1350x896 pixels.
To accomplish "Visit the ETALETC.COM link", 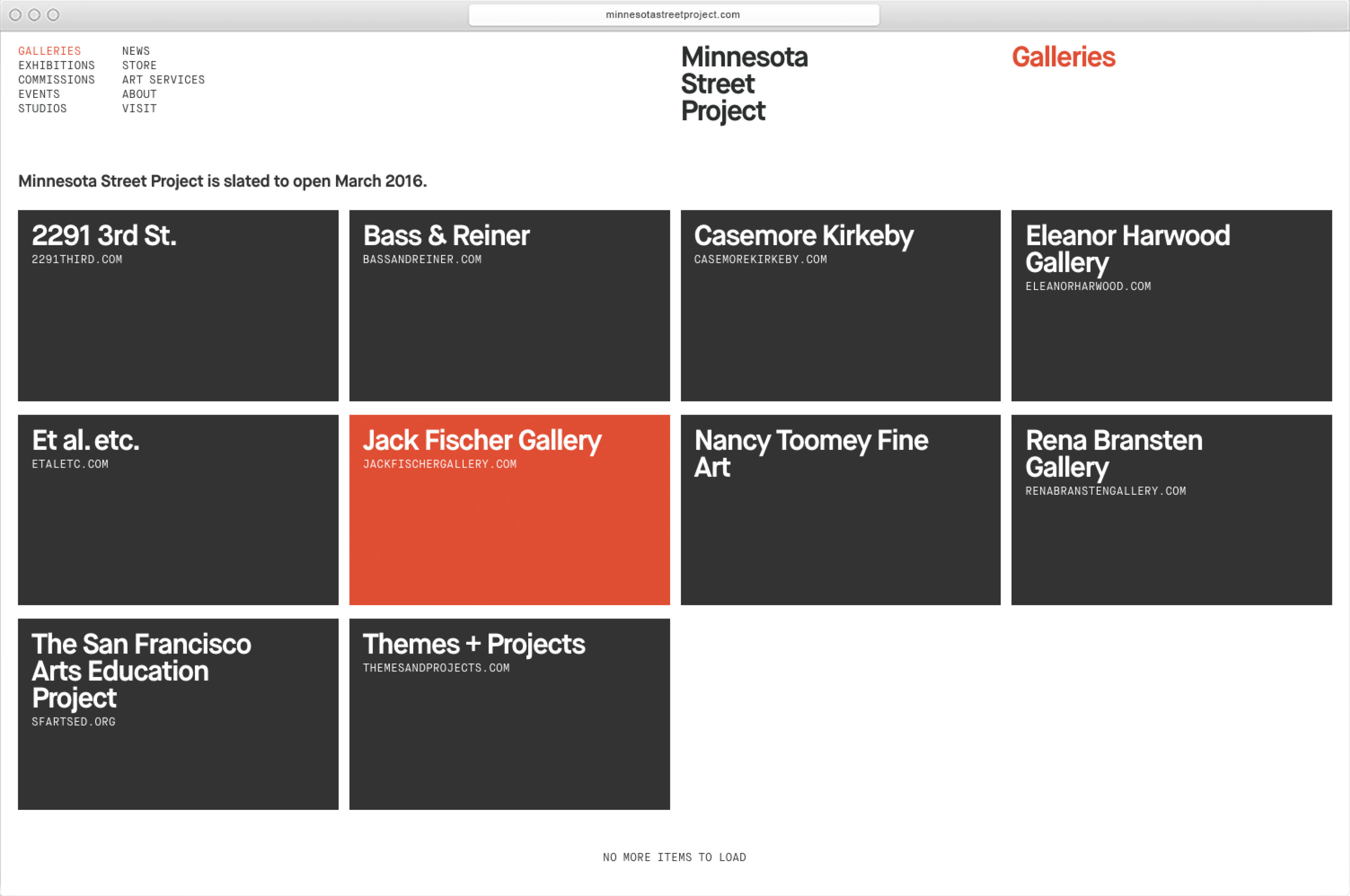I will click(x=70, y=464).
